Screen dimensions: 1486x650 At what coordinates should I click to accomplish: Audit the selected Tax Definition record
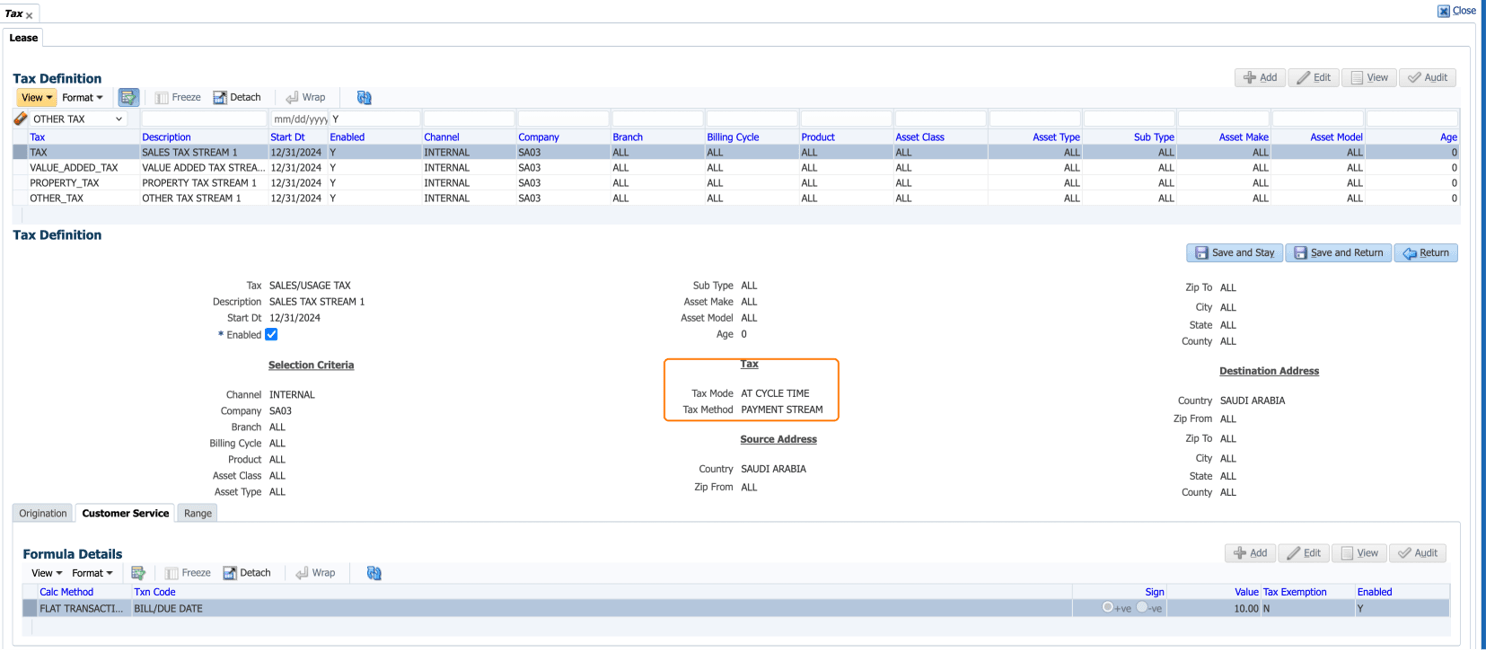[x=1427, y=77]
